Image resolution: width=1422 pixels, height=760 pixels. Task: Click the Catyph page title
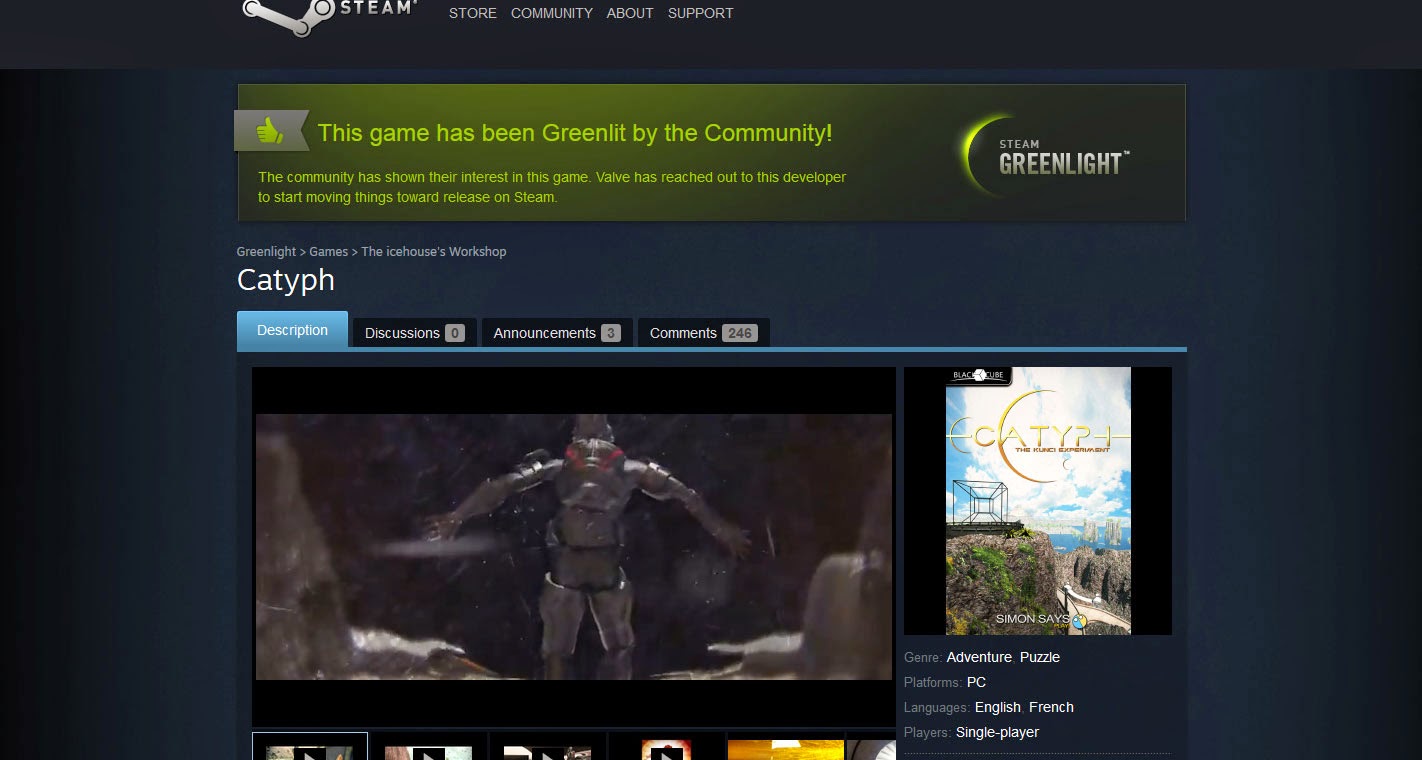pos(286,280)
